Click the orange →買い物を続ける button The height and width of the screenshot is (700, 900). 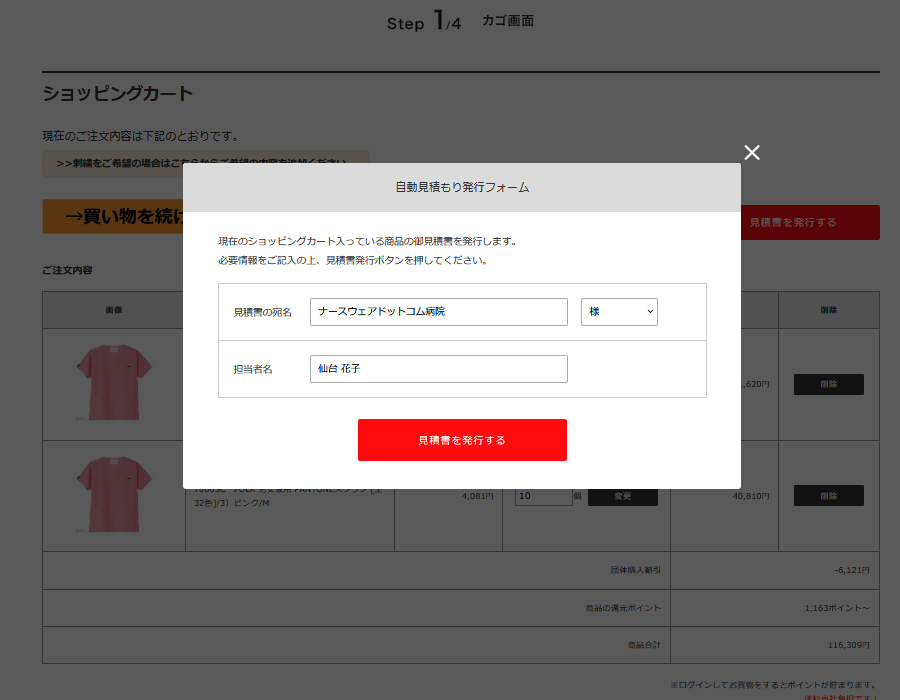[x=113, y=216]
